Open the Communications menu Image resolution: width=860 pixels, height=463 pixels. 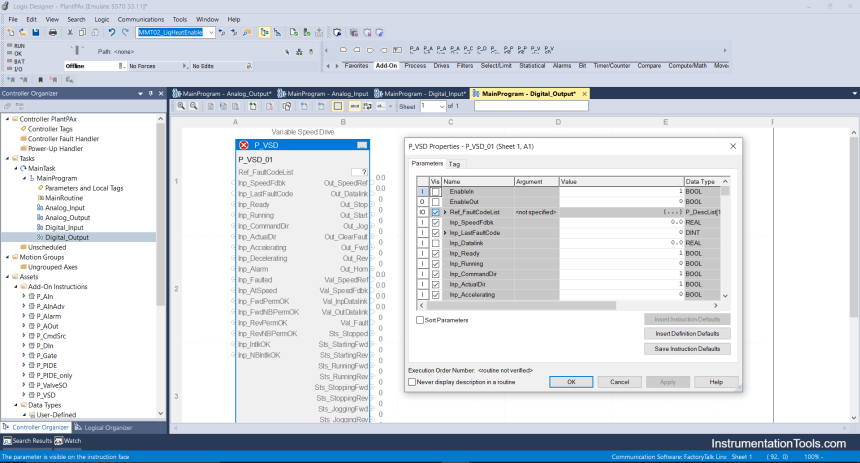tap(140, 19)
